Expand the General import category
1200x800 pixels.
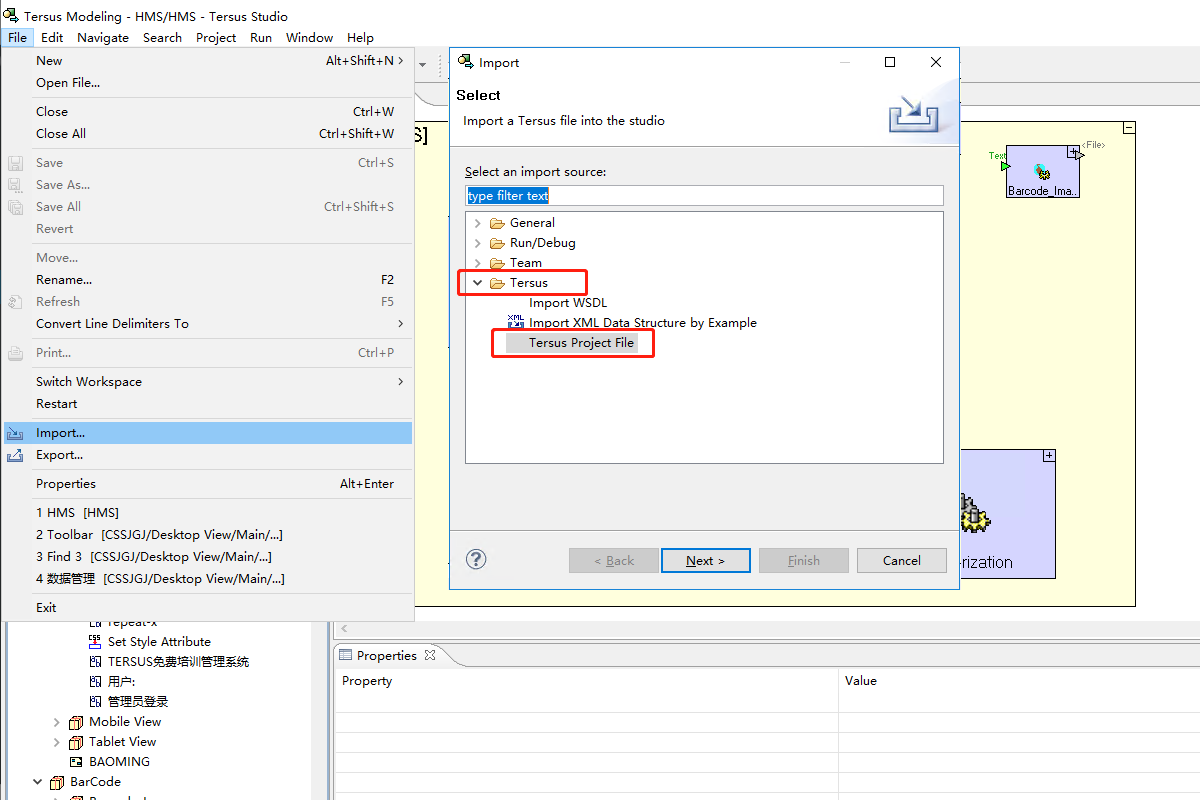(477, 223)
